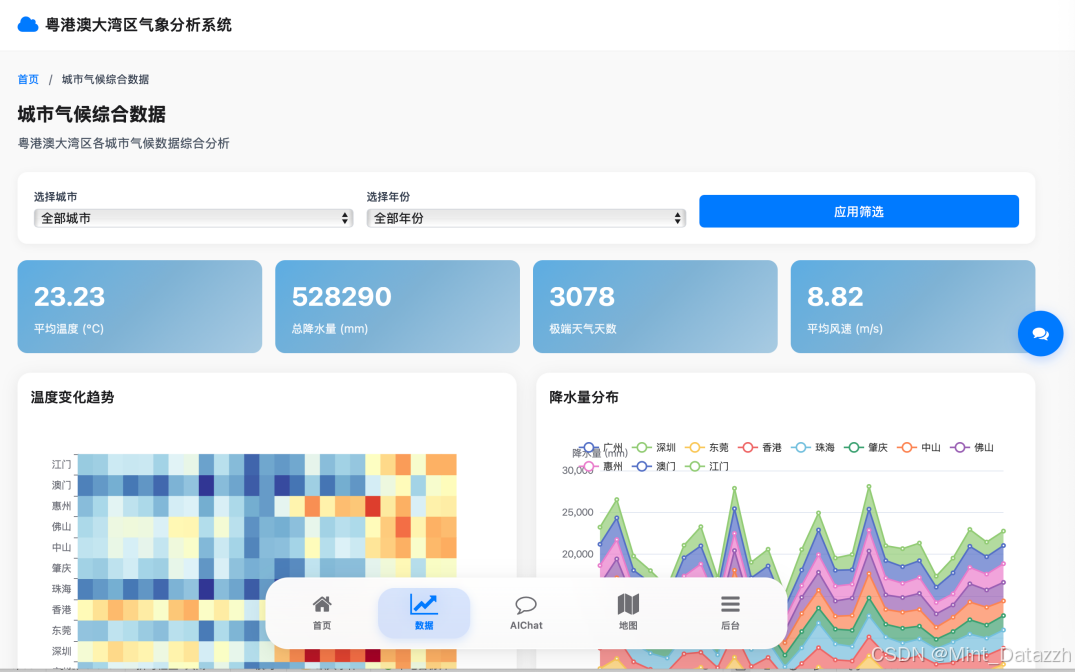Click the 香港 row label in the heatmap
Image resolution: width=1075 pixels, height=672 pixels.
(61, 610)
